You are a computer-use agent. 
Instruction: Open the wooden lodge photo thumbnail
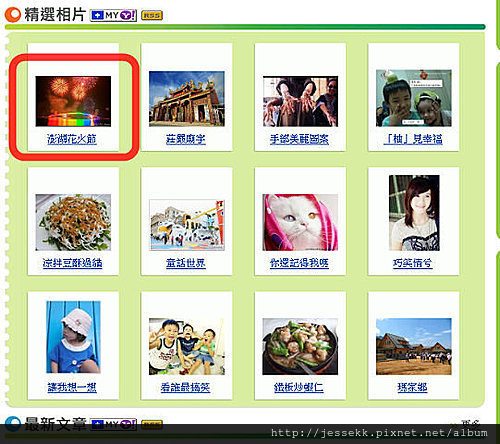tap(414, 346)
